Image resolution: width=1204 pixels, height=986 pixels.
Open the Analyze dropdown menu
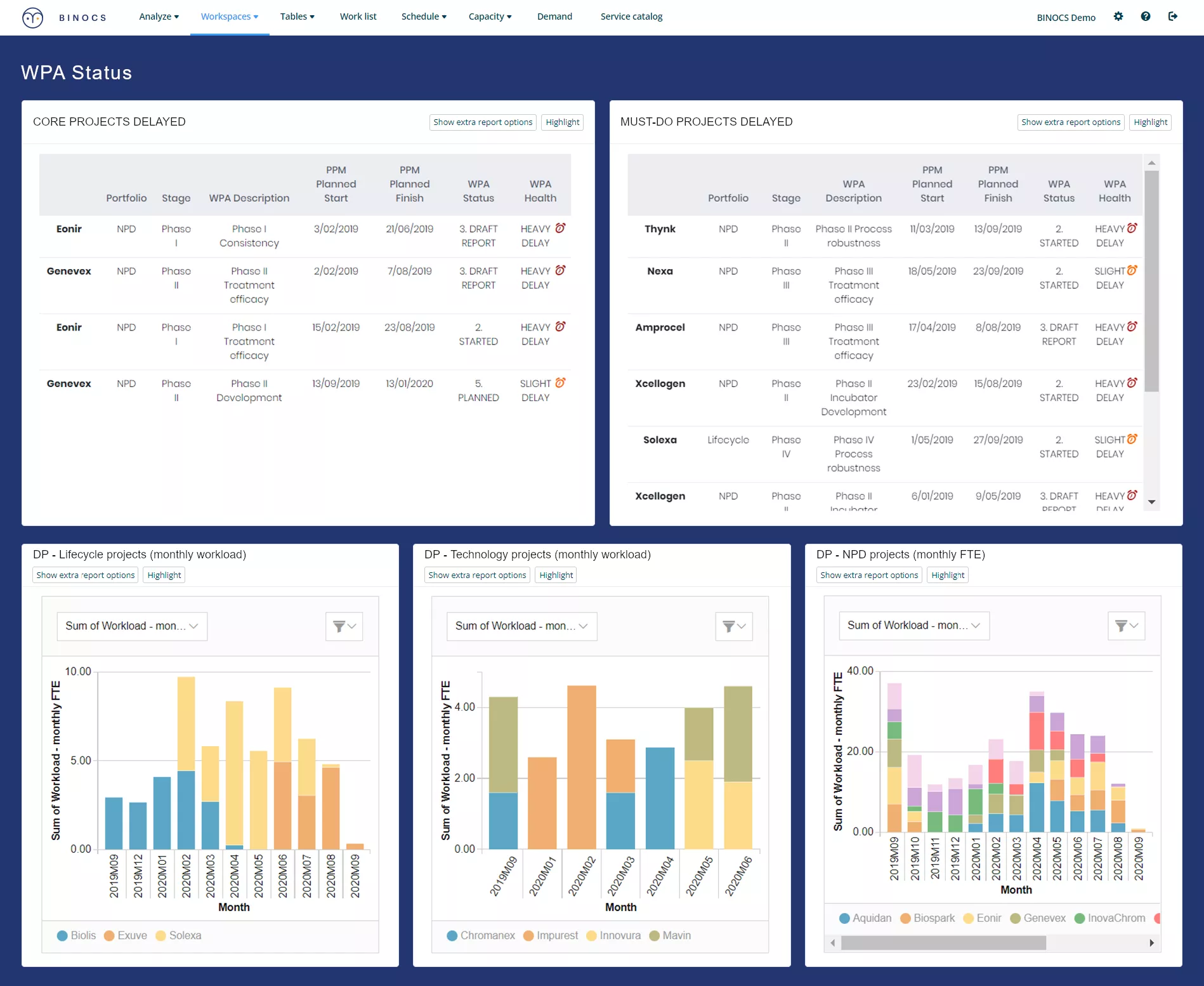tap(159, 16)
